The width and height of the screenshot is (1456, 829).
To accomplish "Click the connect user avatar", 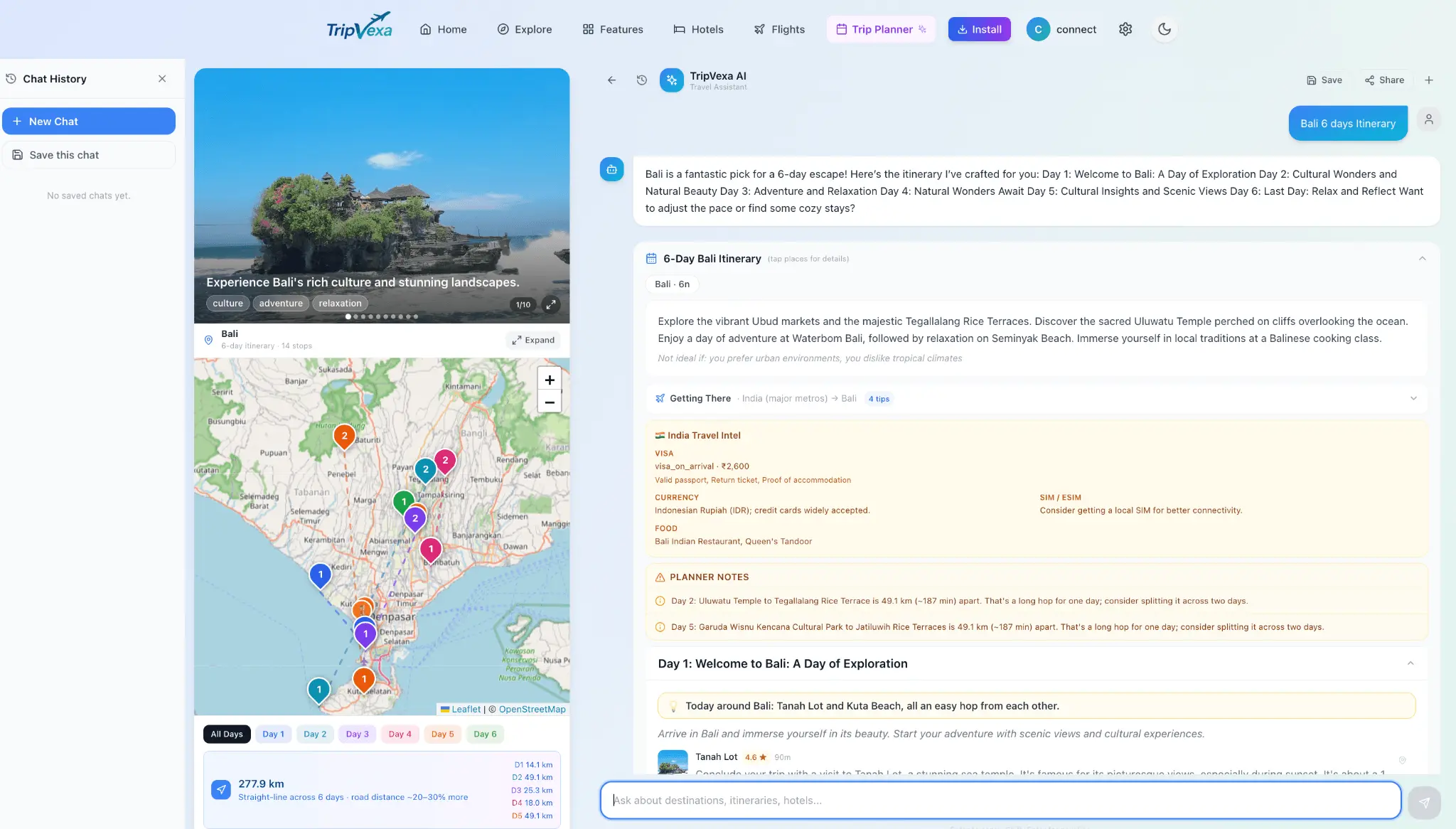I will (1038, 29).
